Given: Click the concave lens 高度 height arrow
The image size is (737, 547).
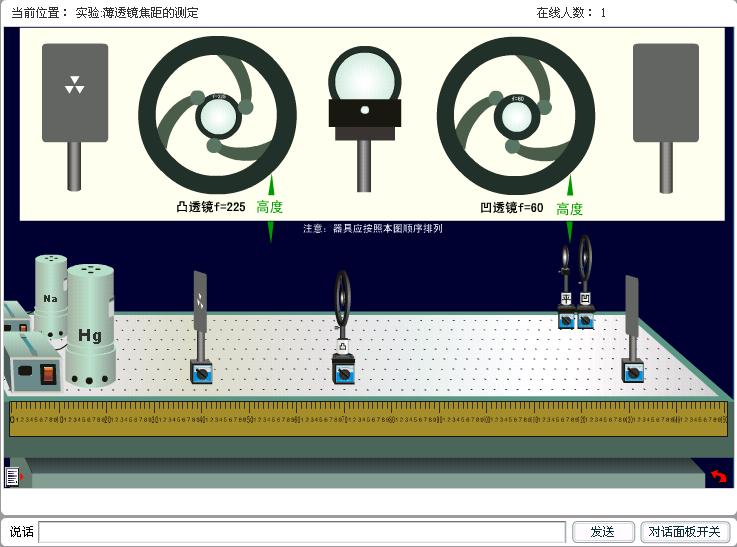Looking at the screenshot, I should tap(570, 208).
